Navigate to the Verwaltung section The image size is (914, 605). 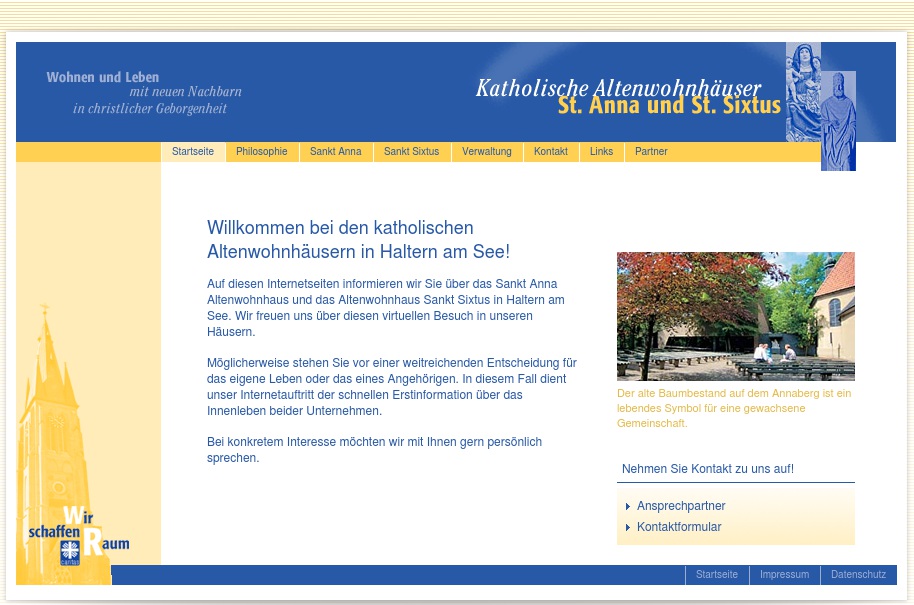click(487, 151)
